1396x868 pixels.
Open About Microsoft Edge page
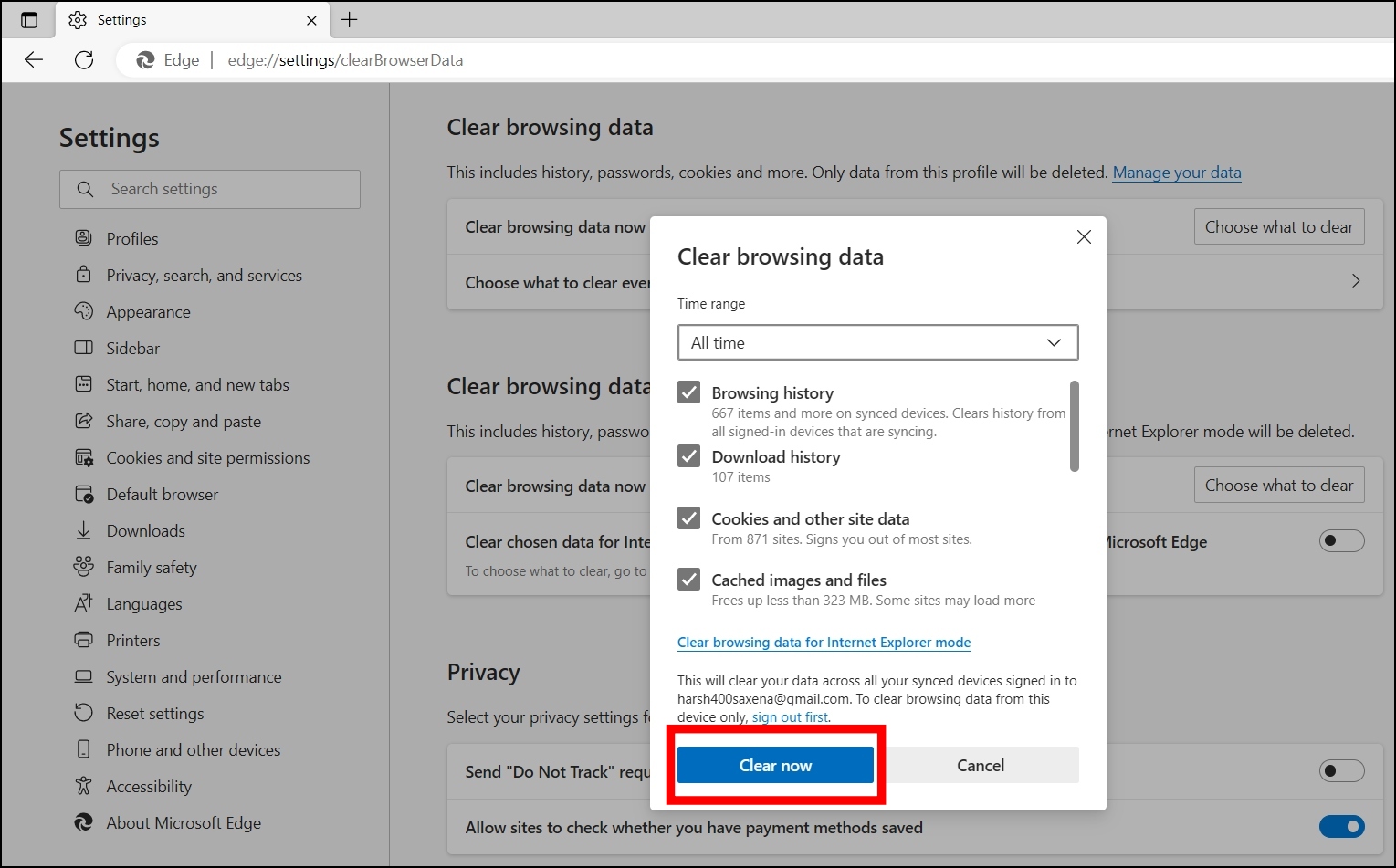click(x=183, y=822)
